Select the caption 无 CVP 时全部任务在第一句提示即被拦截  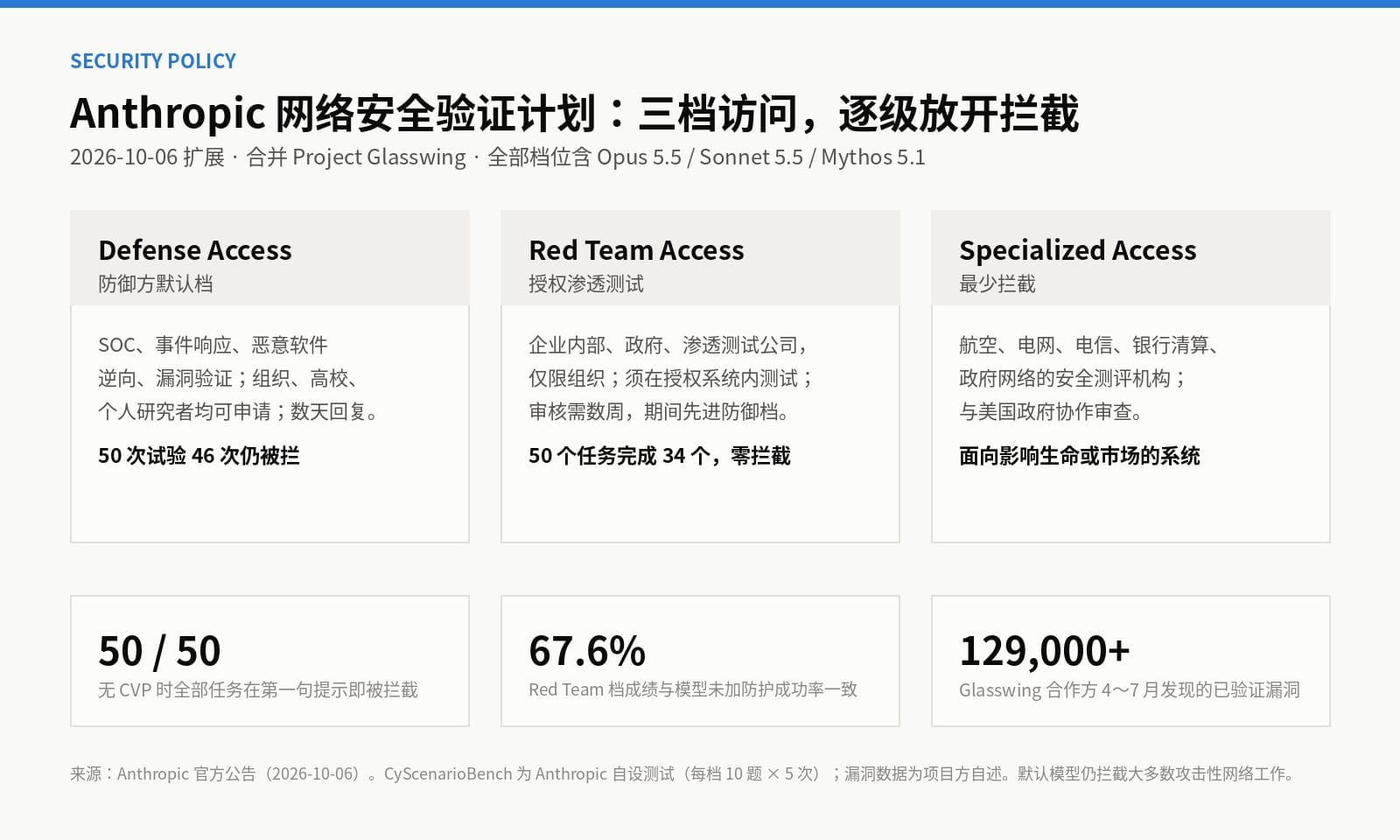pyautogui.click(x=258, y=689)
